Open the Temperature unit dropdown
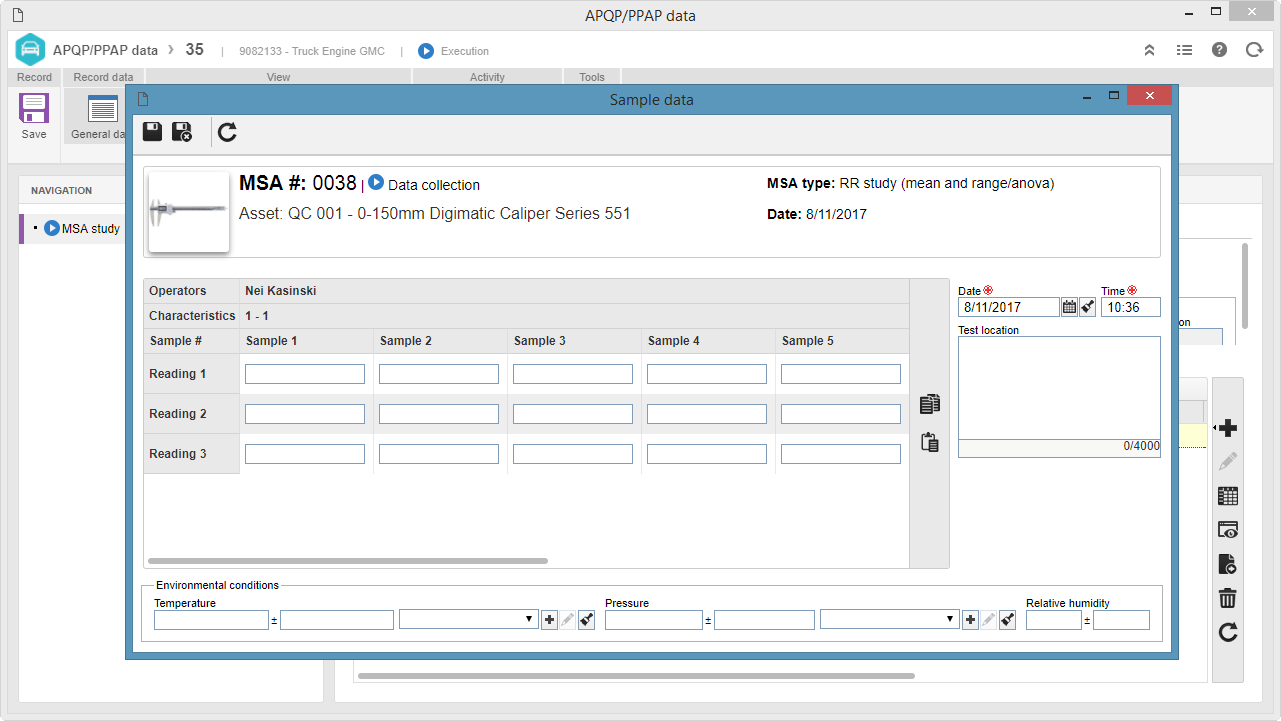This screenshot has width=1281, height=721. pyautogui.click(x=468, y=620)
